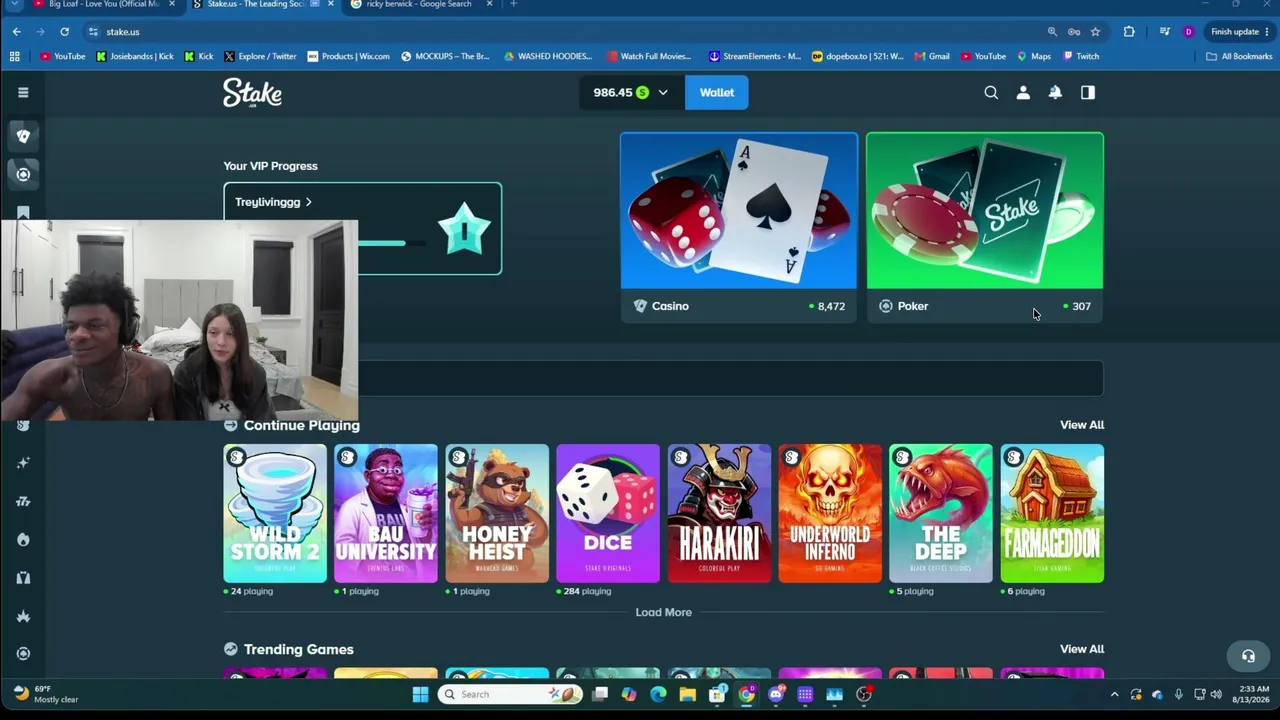Screen dimensions: 1280x720
Task: Open the taskbar clock showing 2:33 AM
Action: (1253, 694)
